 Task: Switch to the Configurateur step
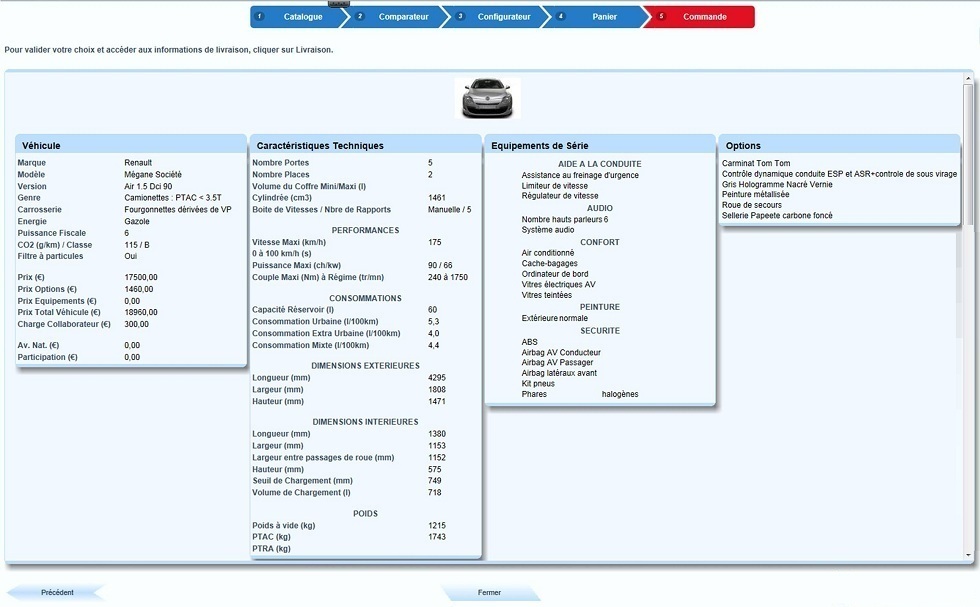tap(503, 17)
